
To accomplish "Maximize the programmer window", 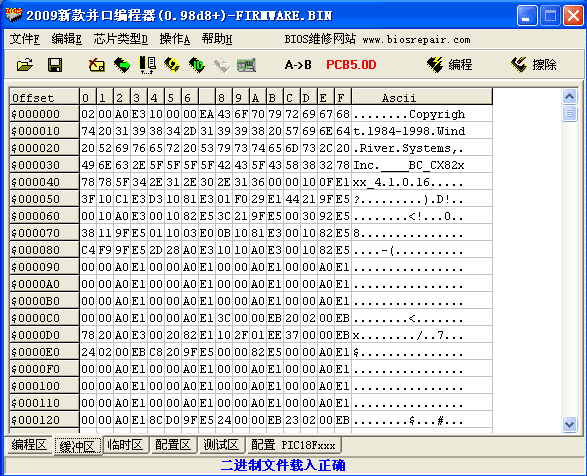I will (x=550, y=16).
